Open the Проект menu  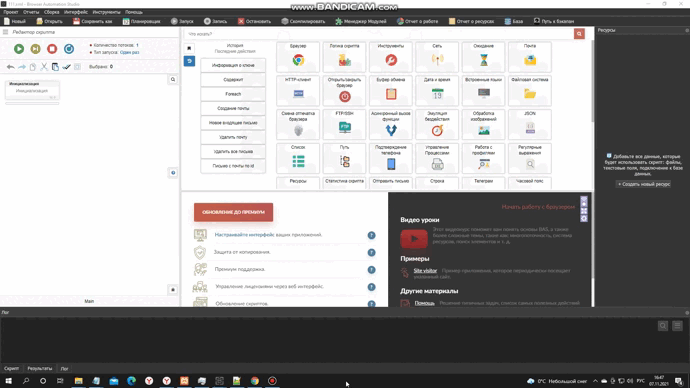tap(11, 12)
